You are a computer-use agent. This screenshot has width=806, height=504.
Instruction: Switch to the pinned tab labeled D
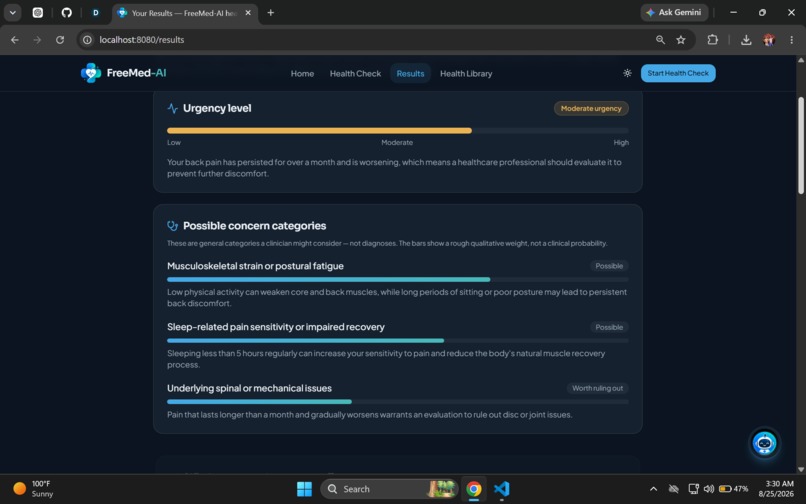(x=96, y=13)
